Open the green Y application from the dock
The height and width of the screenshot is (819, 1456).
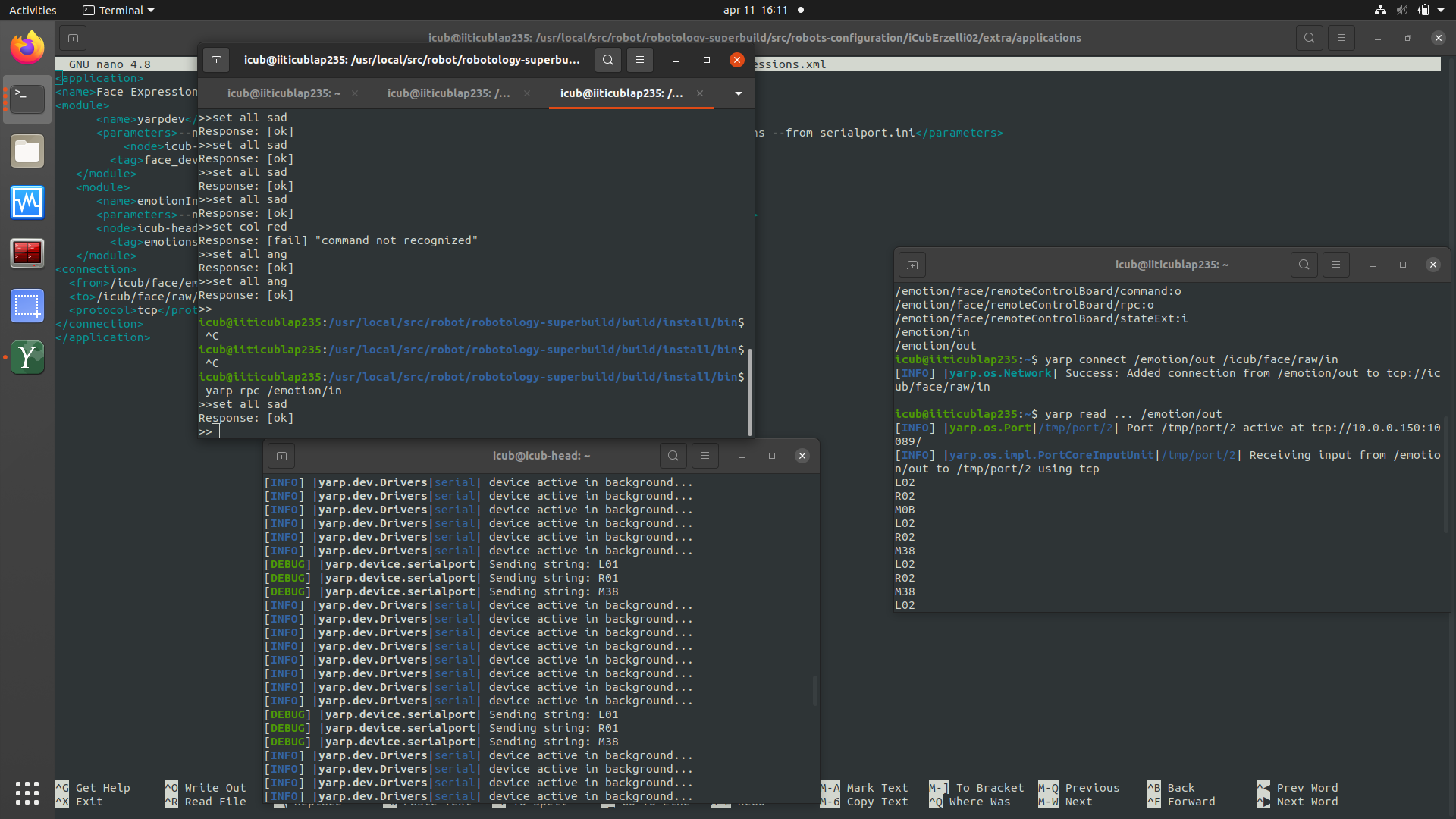[x=27, y=357]
